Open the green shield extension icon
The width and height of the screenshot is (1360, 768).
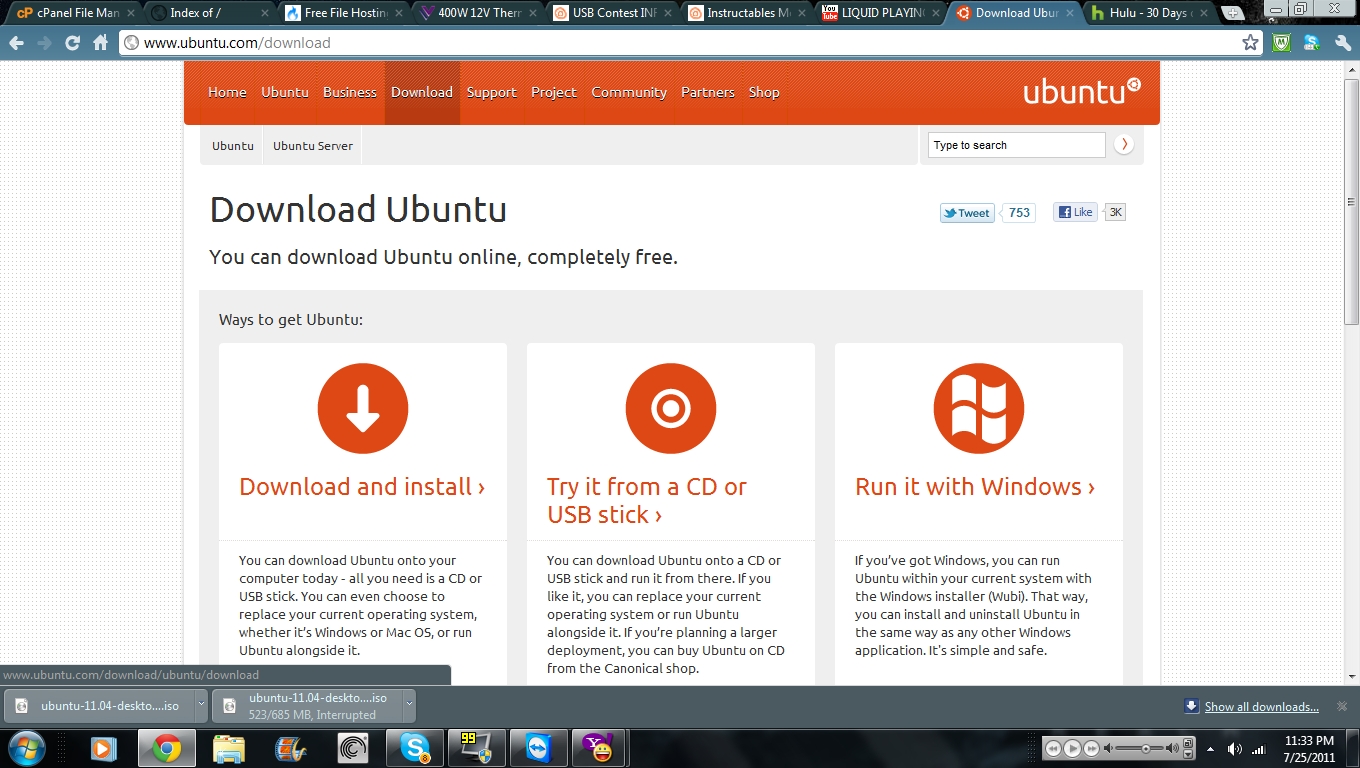tap(1281, 43)
